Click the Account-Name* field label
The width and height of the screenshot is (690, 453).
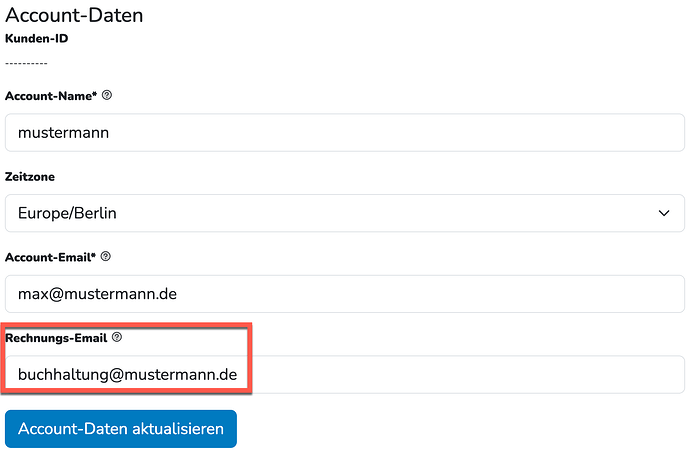[51, 96]
